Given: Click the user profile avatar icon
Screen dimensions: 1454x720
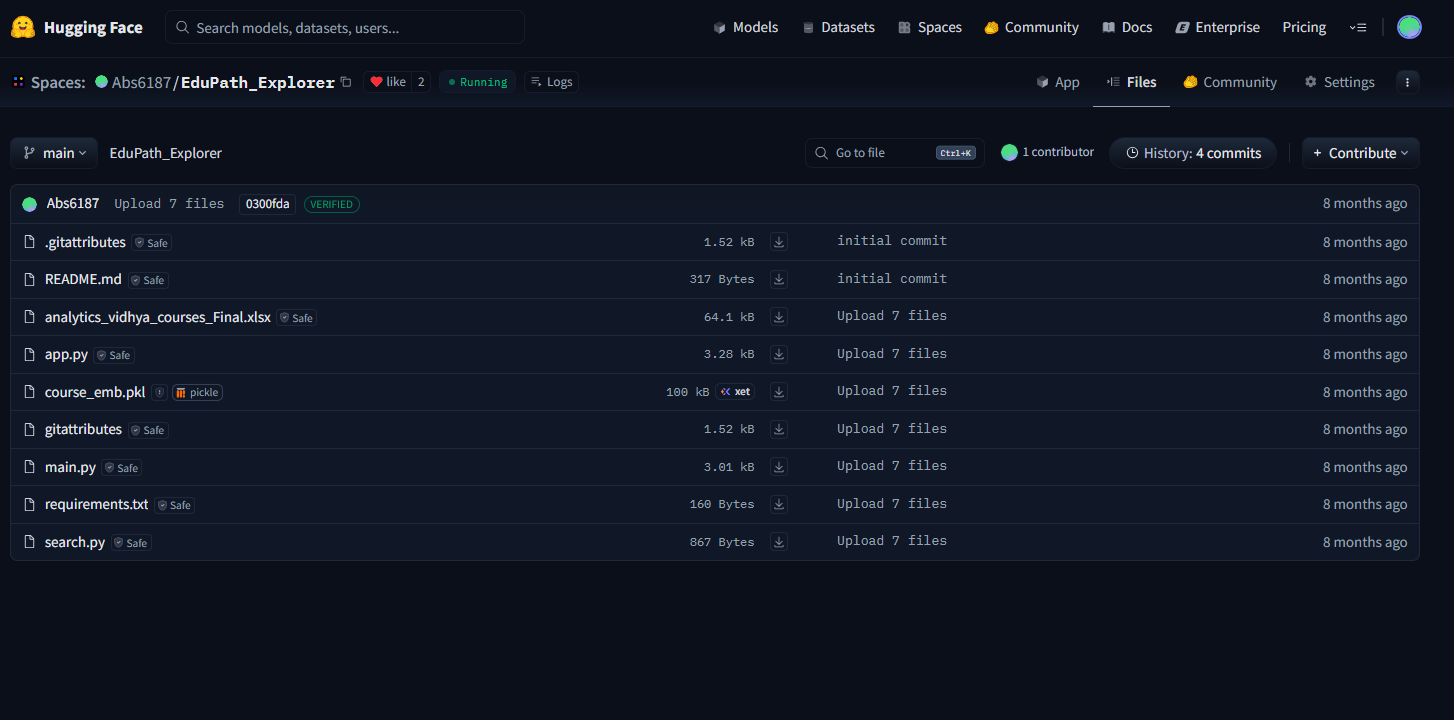Looking at the screenshot, I should click(1409, 27).
